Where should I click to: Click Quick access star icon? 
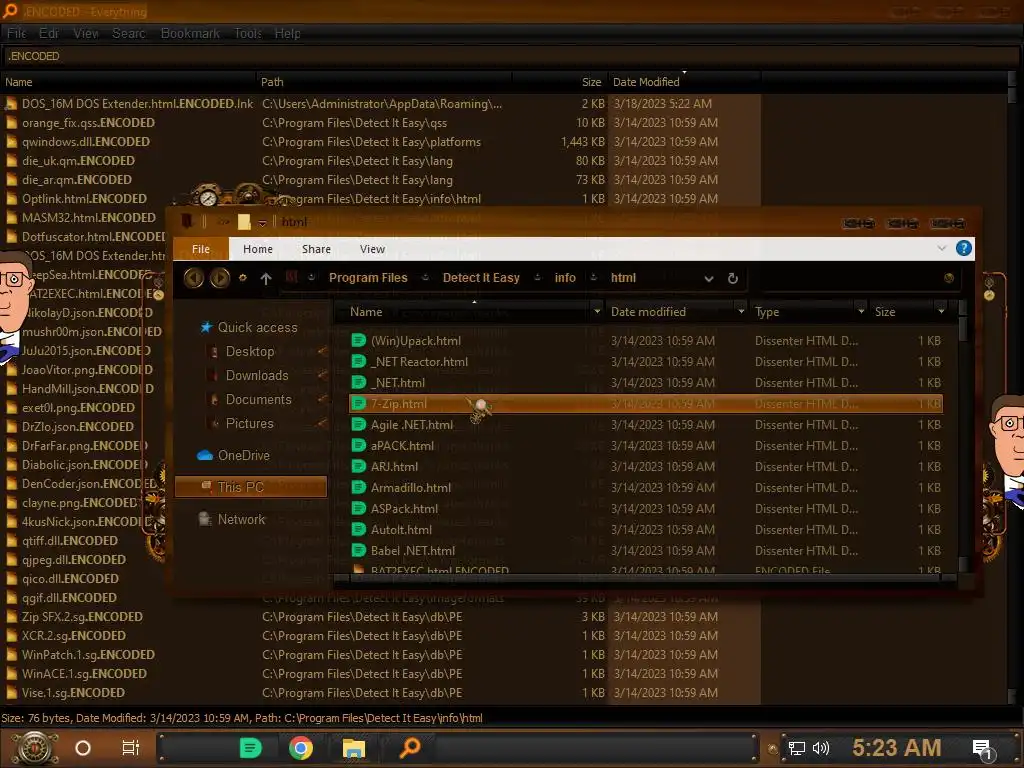[206, 327]
